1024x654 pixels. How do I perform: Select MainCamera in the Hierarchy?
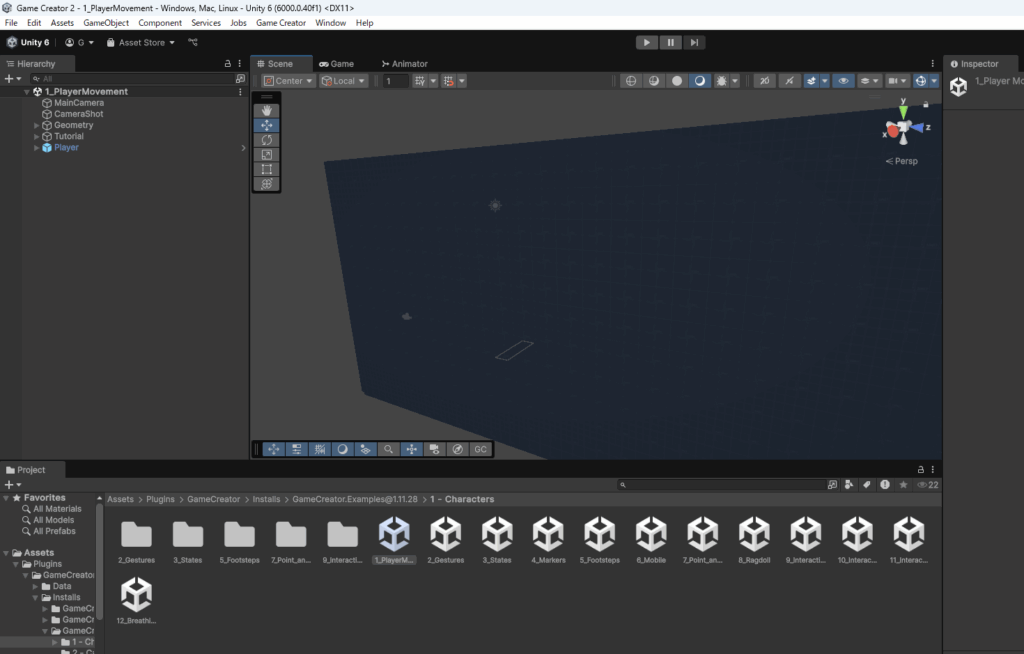[78, 103]
